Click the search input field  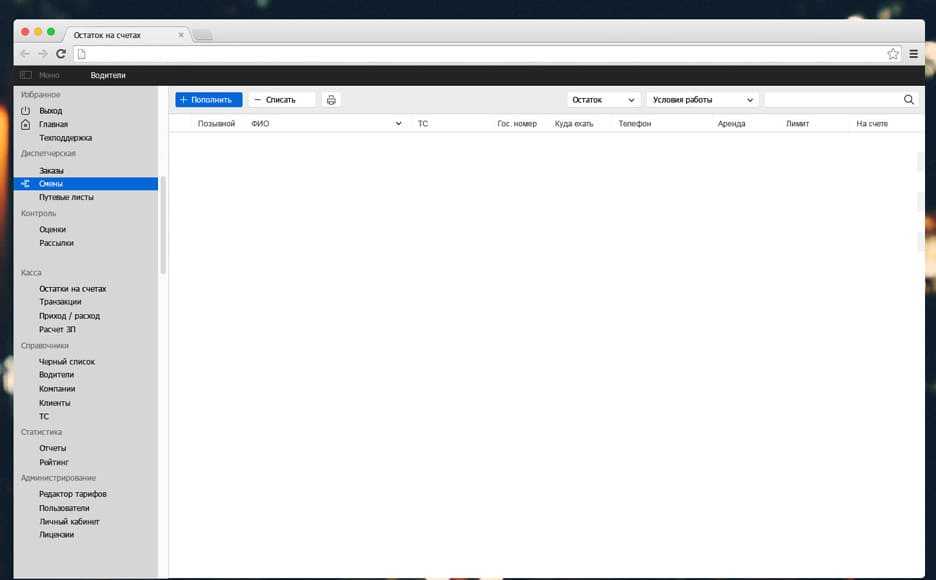tap(832, 100)
